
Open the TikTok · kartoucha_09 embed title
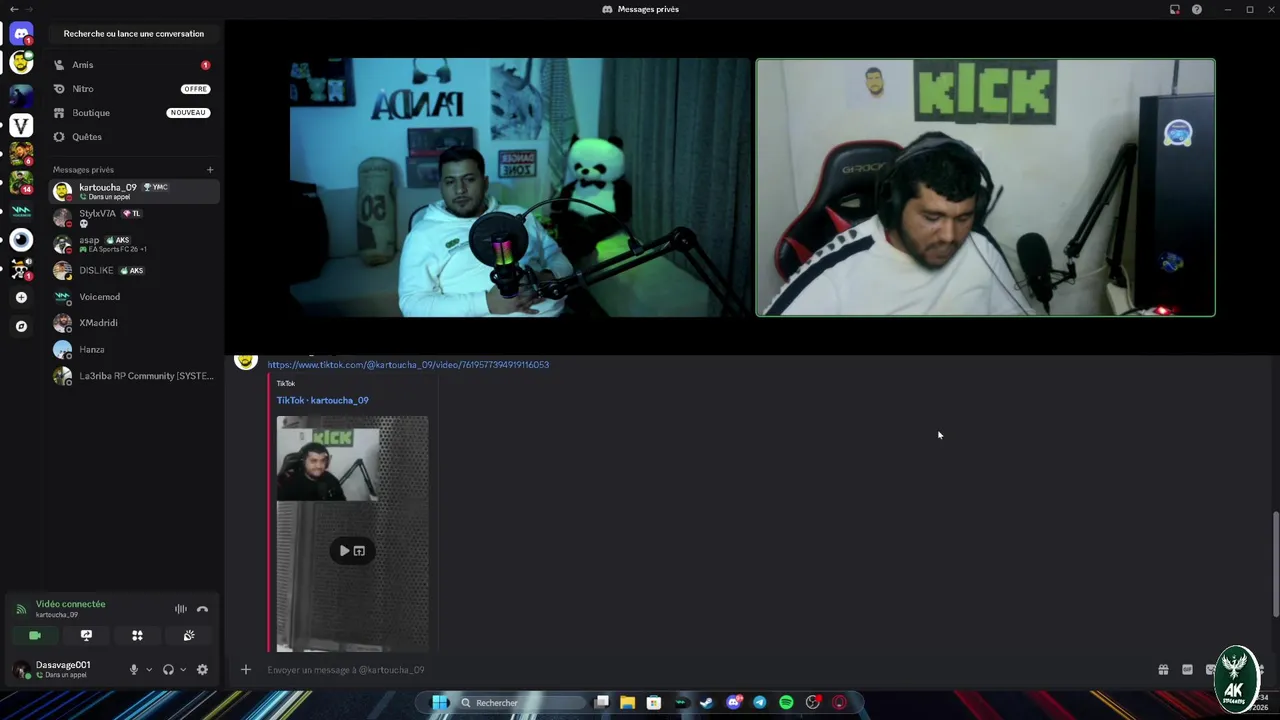tap(322, 400)
